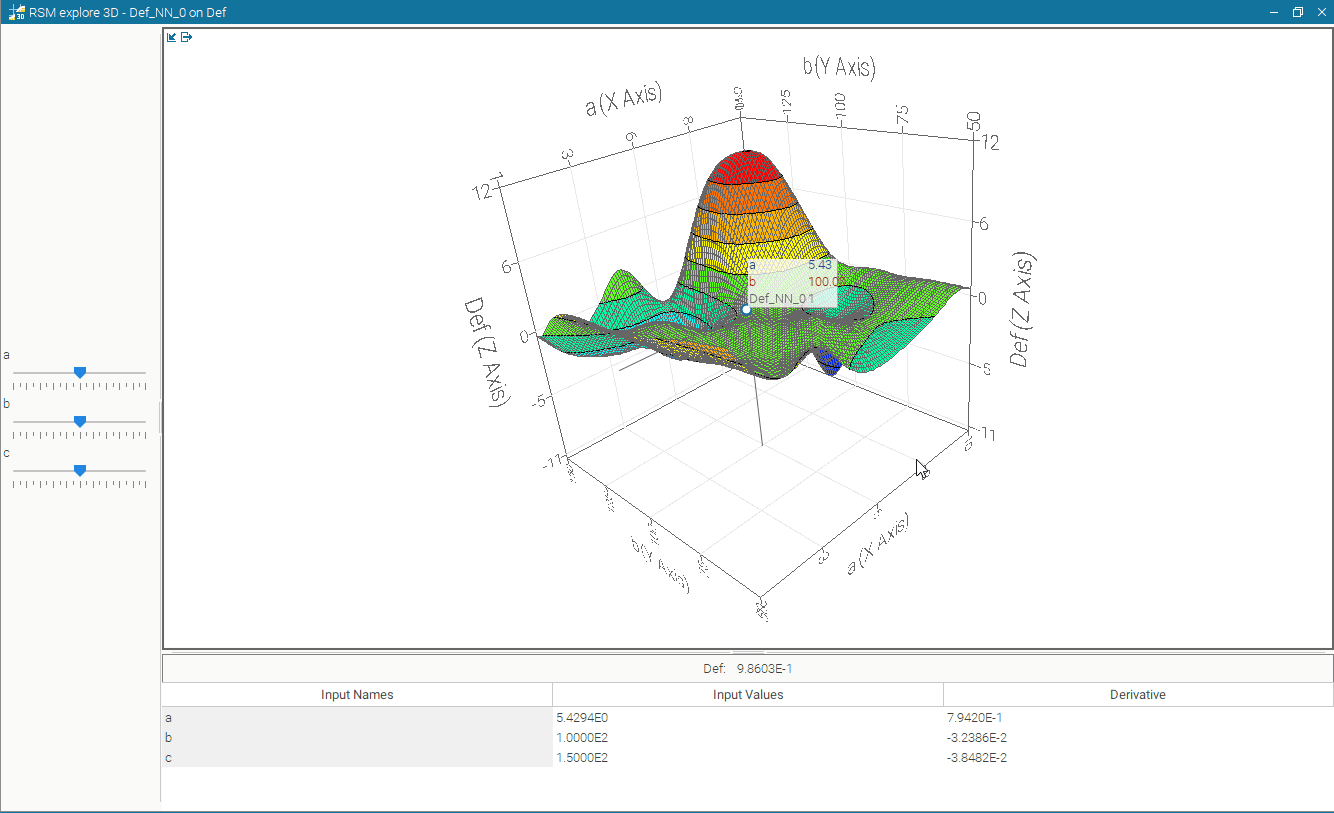
Task: Click the slider handle for variable c
Action: pyautogui.click(x=80, y=470)
